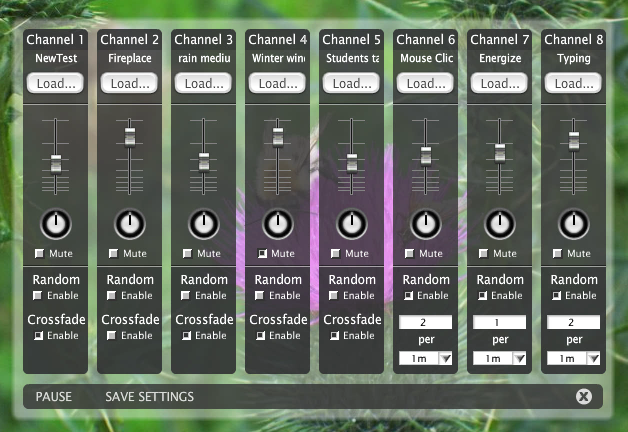Viewport: 628px width, 432px height.
Task: Enable Random for Channel 1
Action: tap(37, 295)
